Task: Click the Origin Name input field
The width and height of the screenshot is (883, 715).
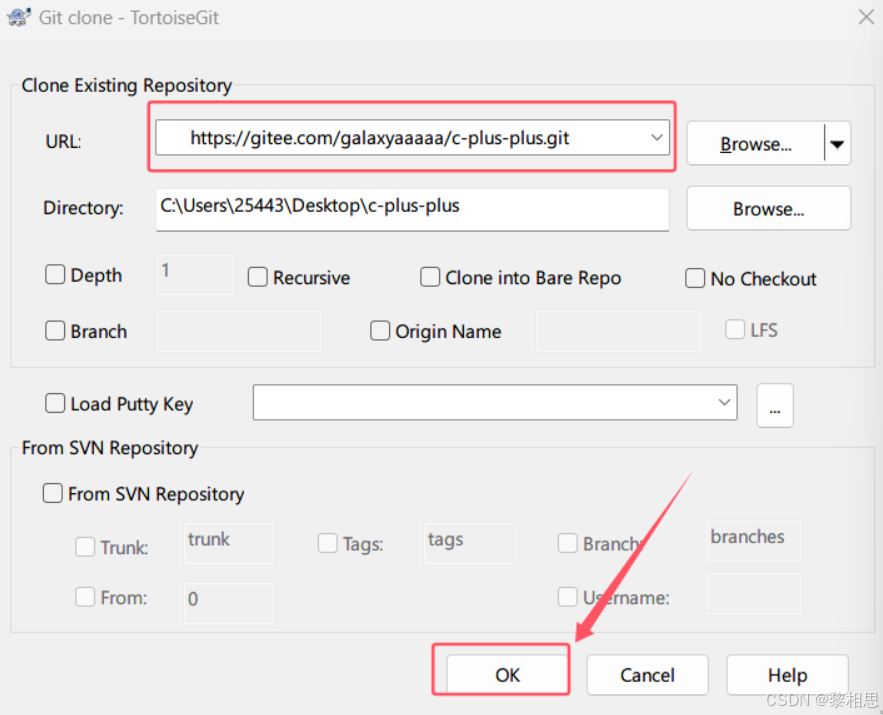Action: [x=619, y=331]
